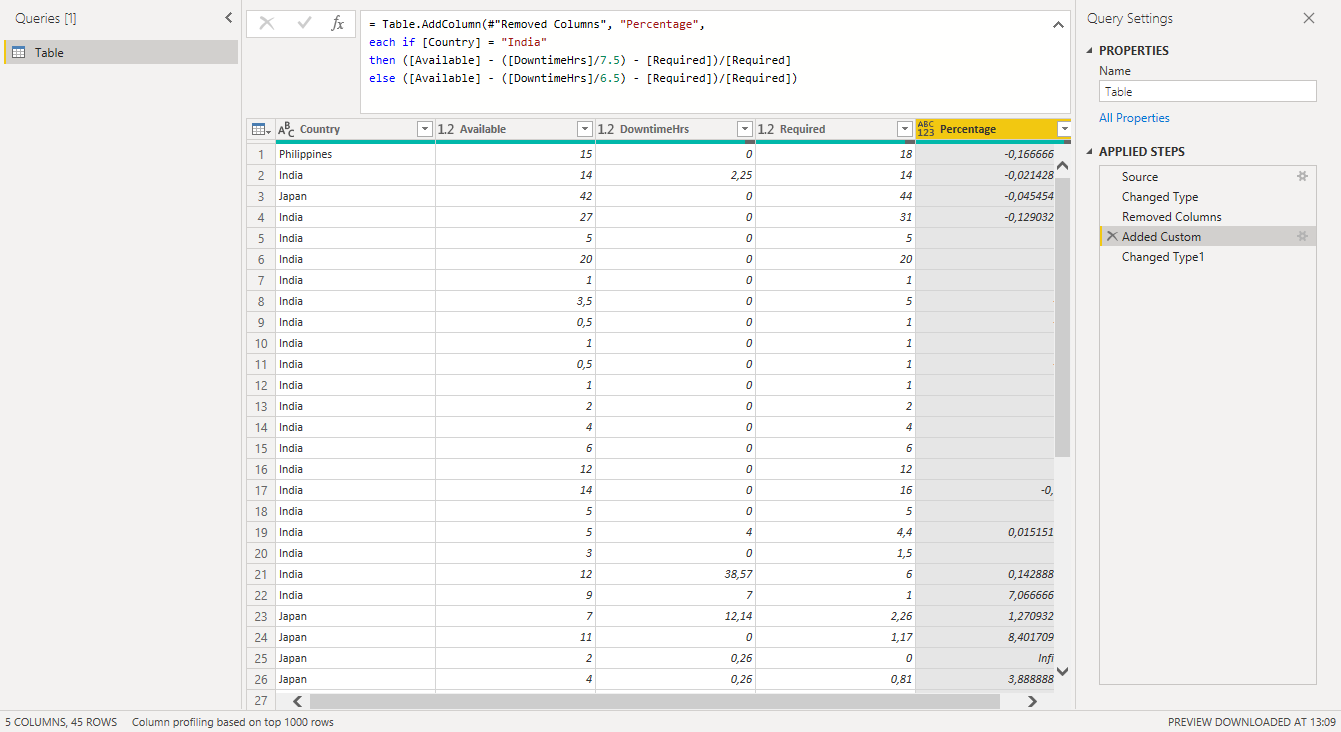
Task: Click the PREVIEW DOWNLOADED AT 13:09 status
Action: click(1251, 722)
